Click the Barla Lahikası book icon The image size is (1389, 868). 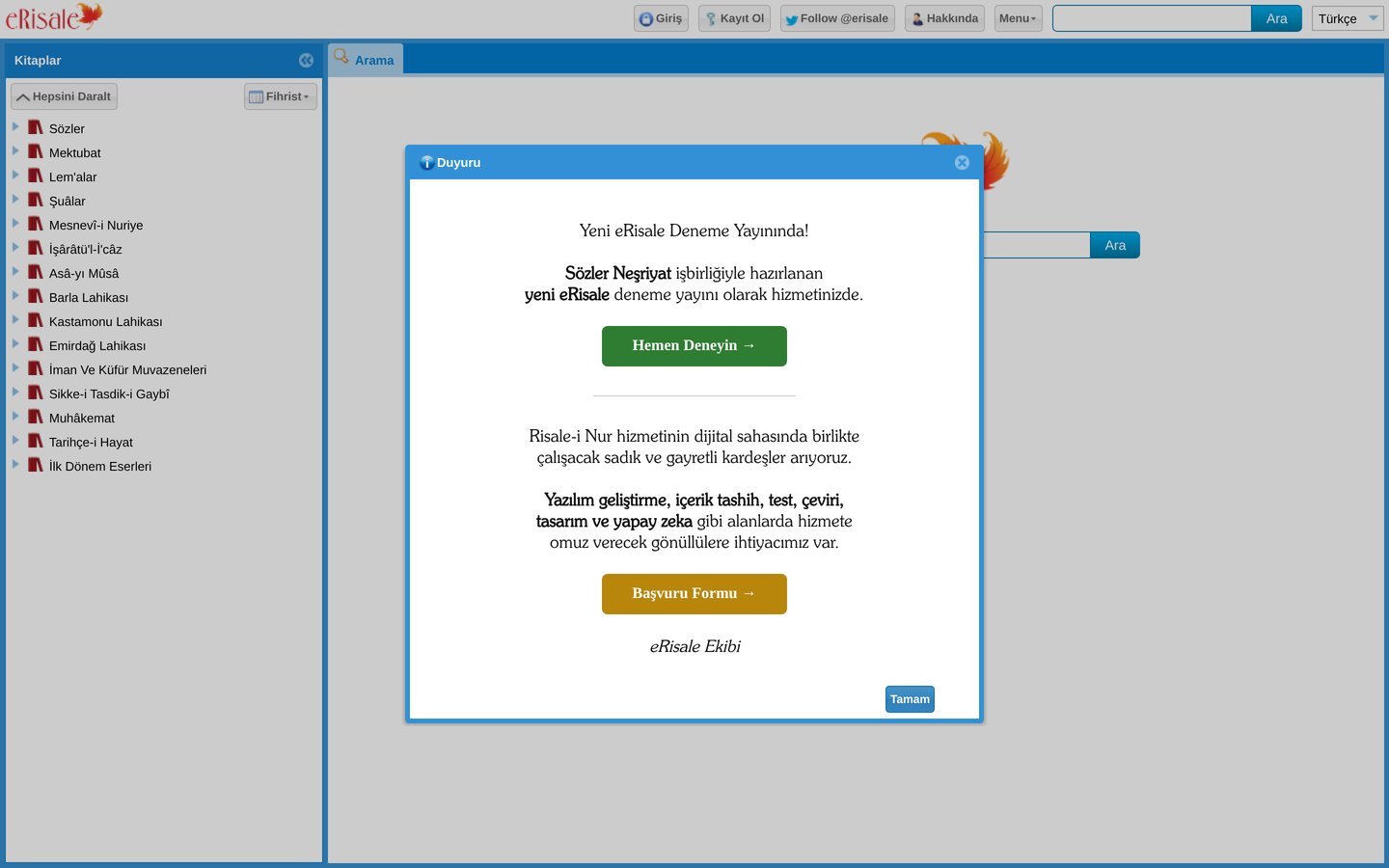click(36, 296)
